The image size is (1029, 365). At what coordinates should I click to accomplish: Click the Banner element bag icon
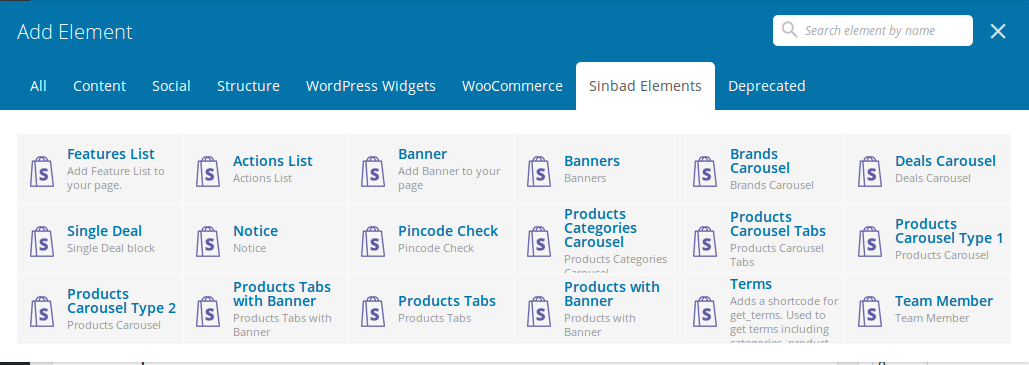pos(373,171)
